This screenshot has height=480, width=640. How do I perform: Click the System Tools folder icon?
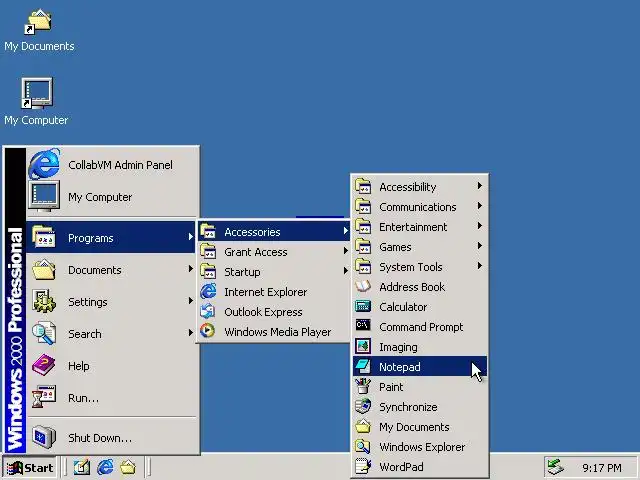click(x=362, y=266)
